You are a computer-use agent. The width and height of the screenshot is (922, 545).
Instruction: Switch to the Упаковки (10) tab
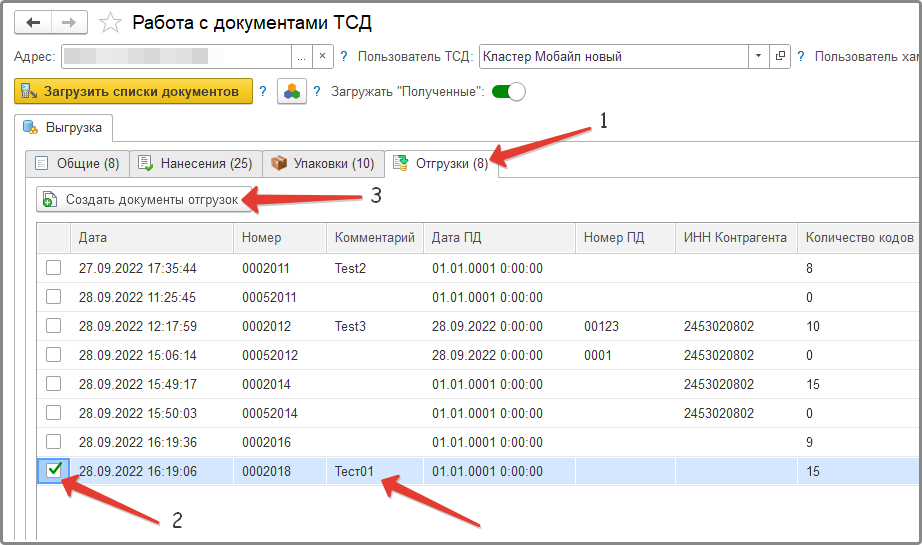323,163
